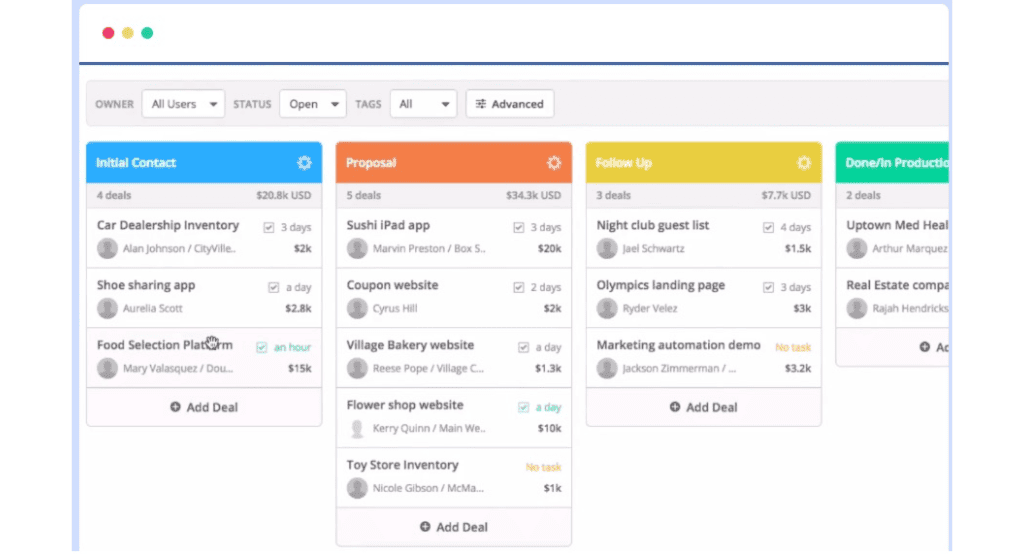This screenshot has height=554, width=1024.
Task: Select the Initial Contact column header
Action: [204, 163]
